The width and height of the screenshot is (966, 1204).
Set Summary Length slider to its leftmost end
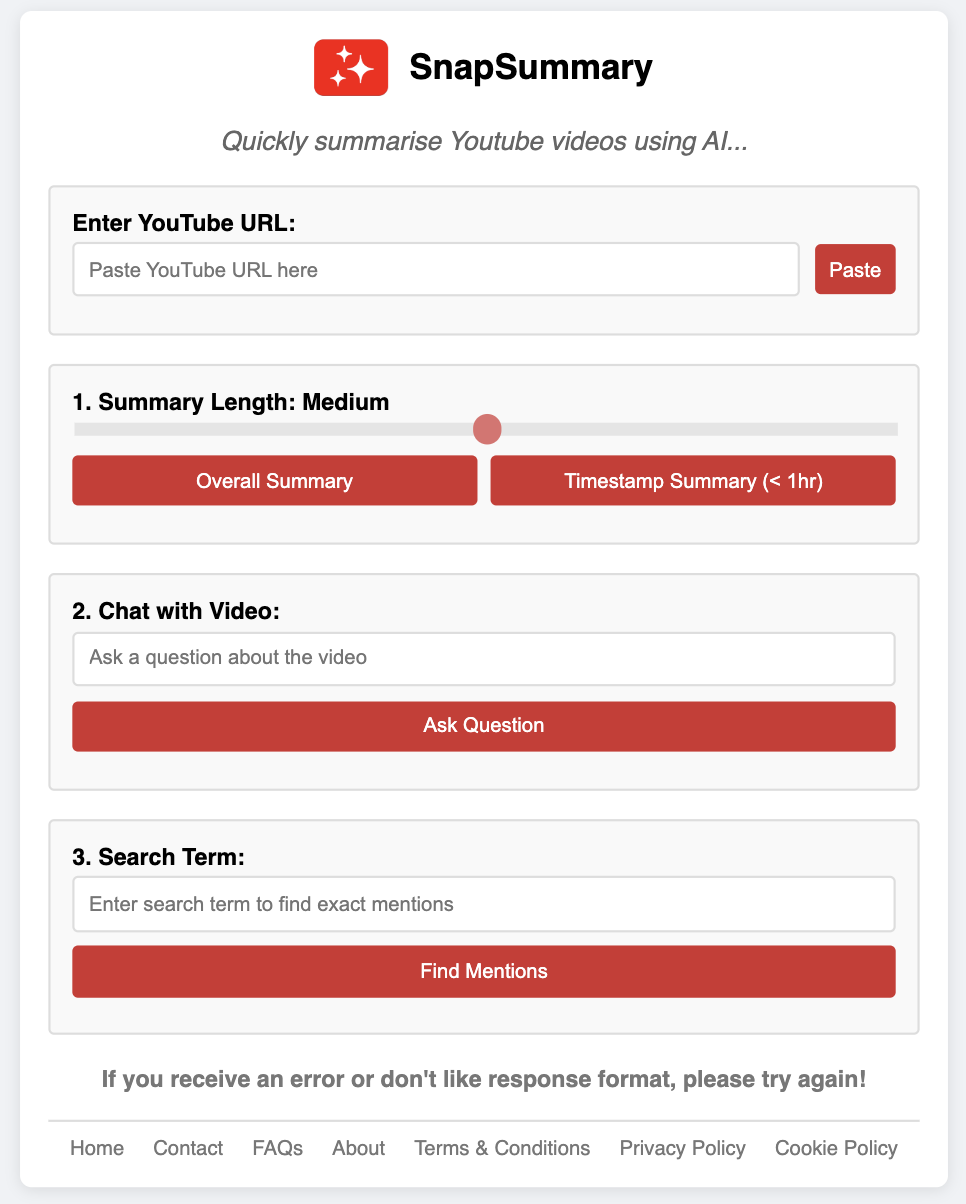(x=77, y=429)
